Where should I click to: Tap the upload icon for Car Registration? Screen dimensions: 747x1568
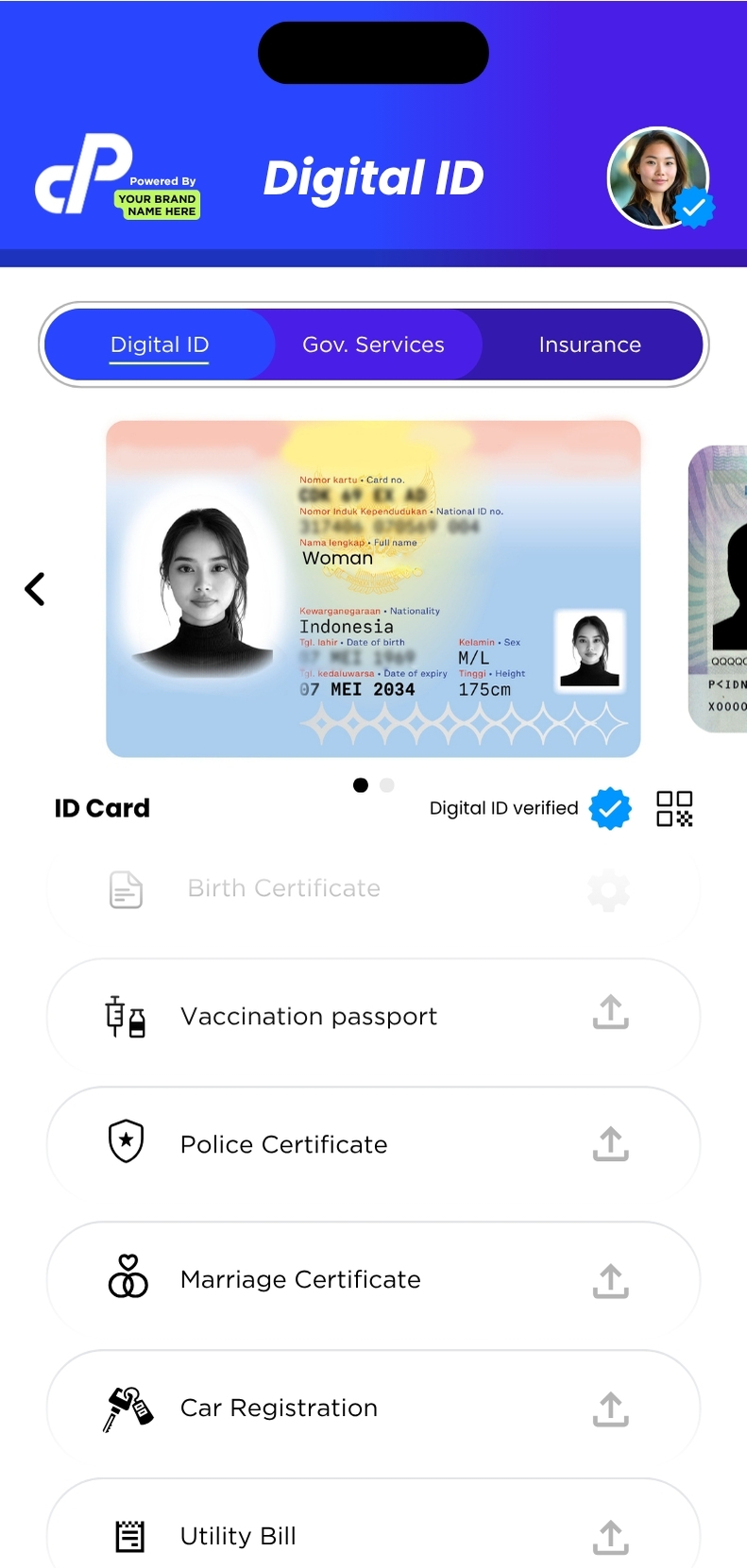pyautogui.click(x=611, y=1409)
